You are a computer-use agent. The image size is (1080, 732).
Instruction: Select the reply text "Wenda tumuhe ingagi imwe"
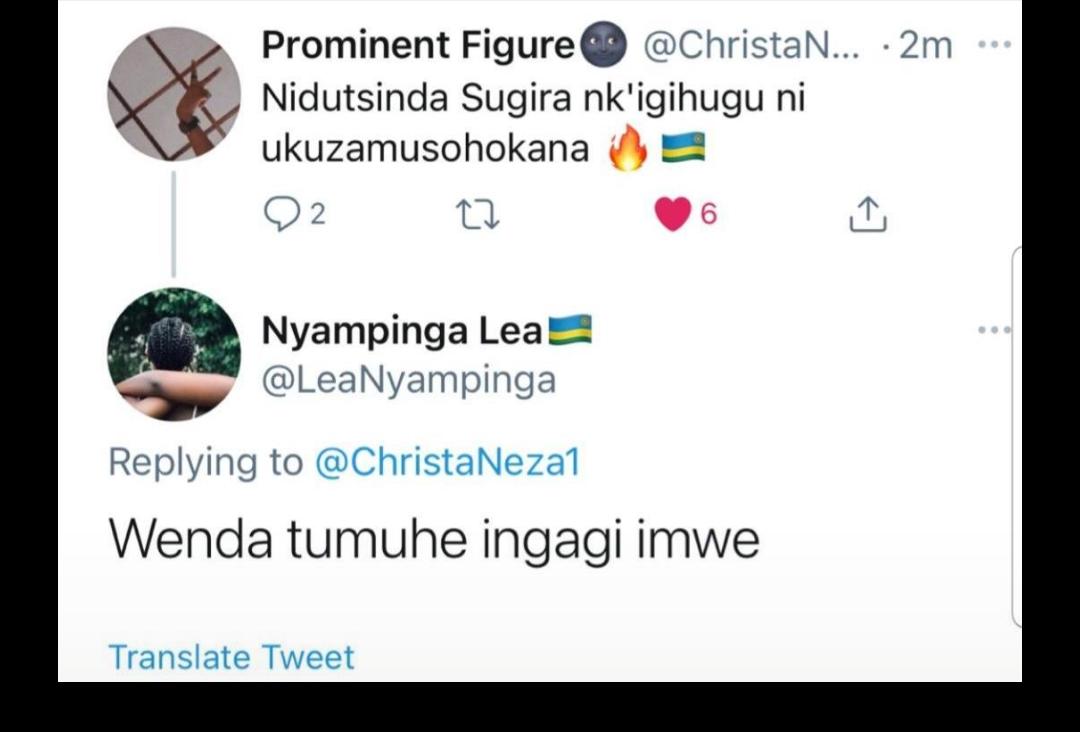point(434,539)
